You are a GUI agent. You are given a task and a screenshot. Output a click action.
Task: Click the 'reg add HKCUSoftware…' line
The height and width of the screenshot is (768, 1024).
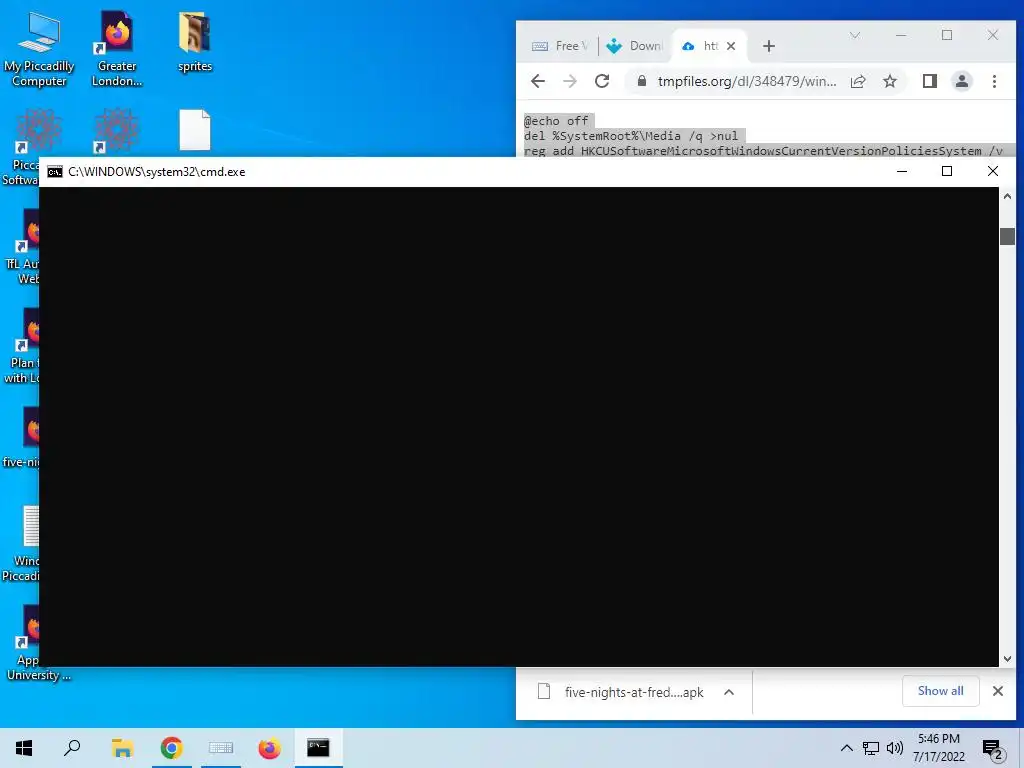[763, 150]
